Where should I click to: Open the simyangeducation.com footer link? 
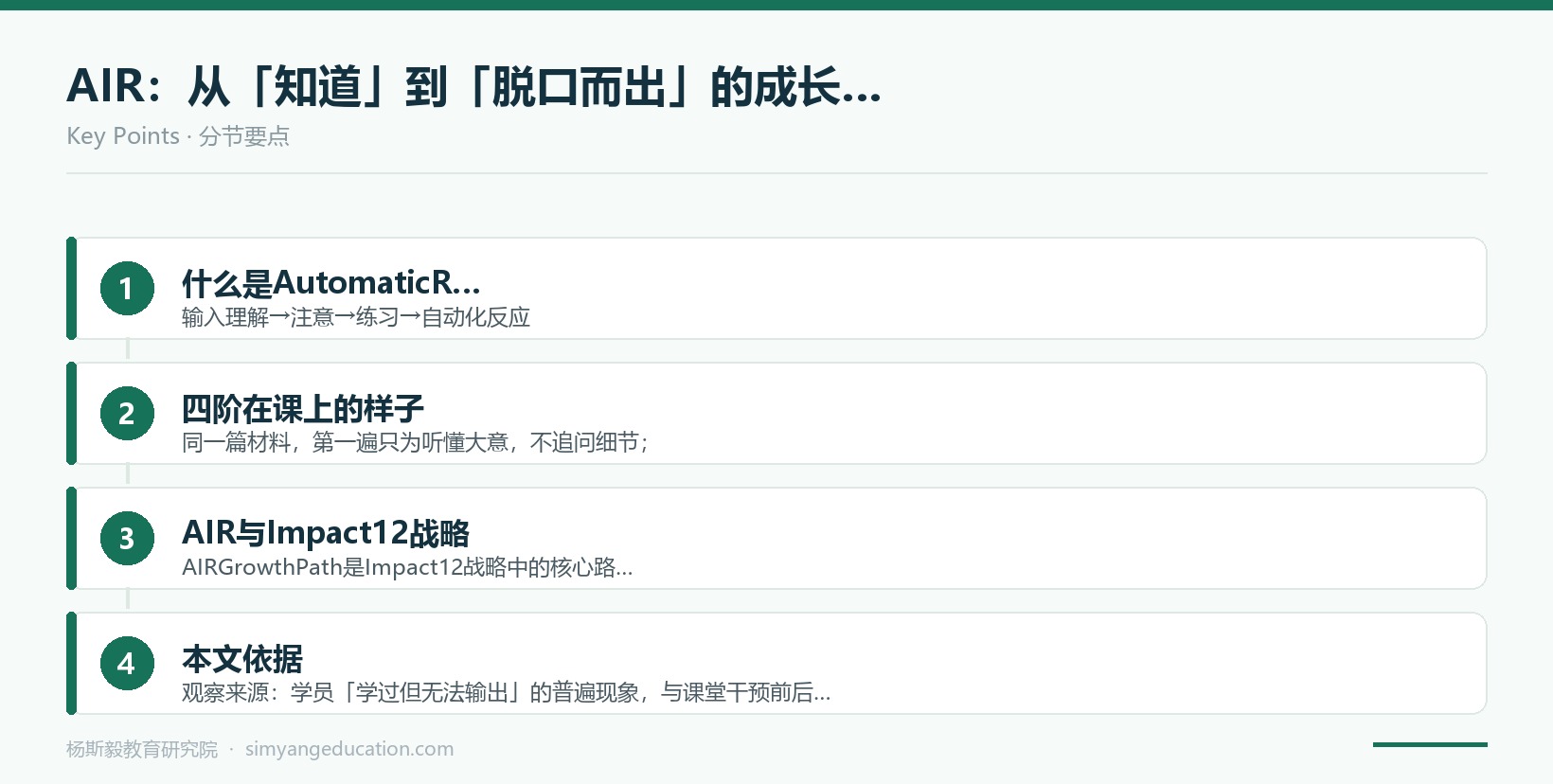pyautogui.click(x=349, y=749)
